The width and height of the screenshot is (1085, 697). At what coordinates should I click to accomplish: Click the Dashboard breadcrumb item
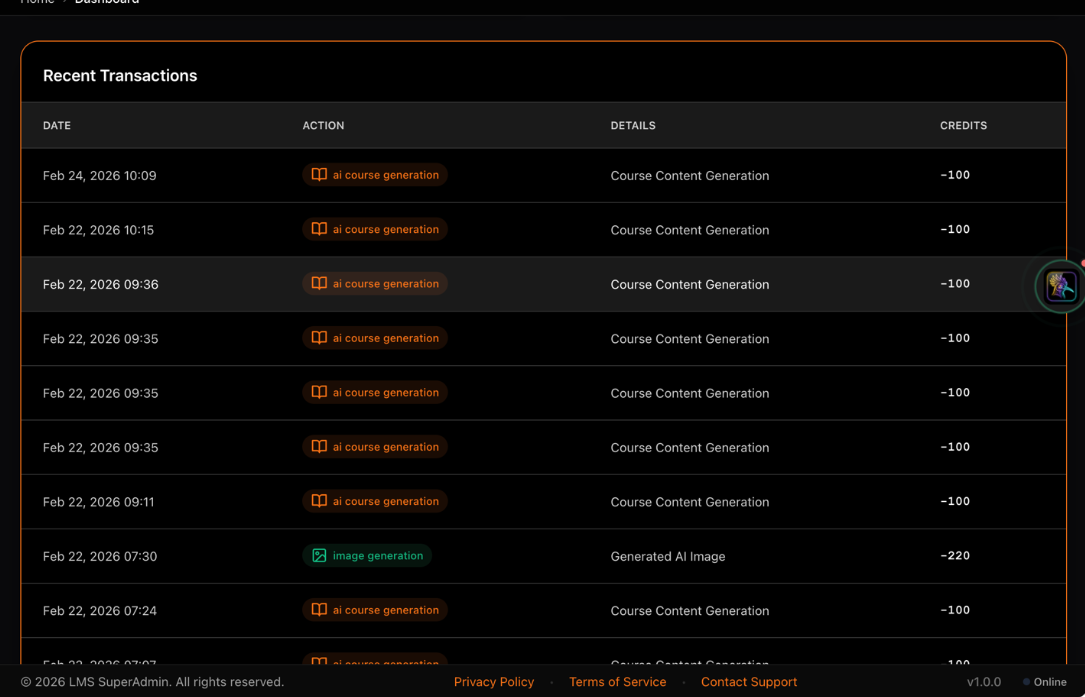tap(107, 2)
